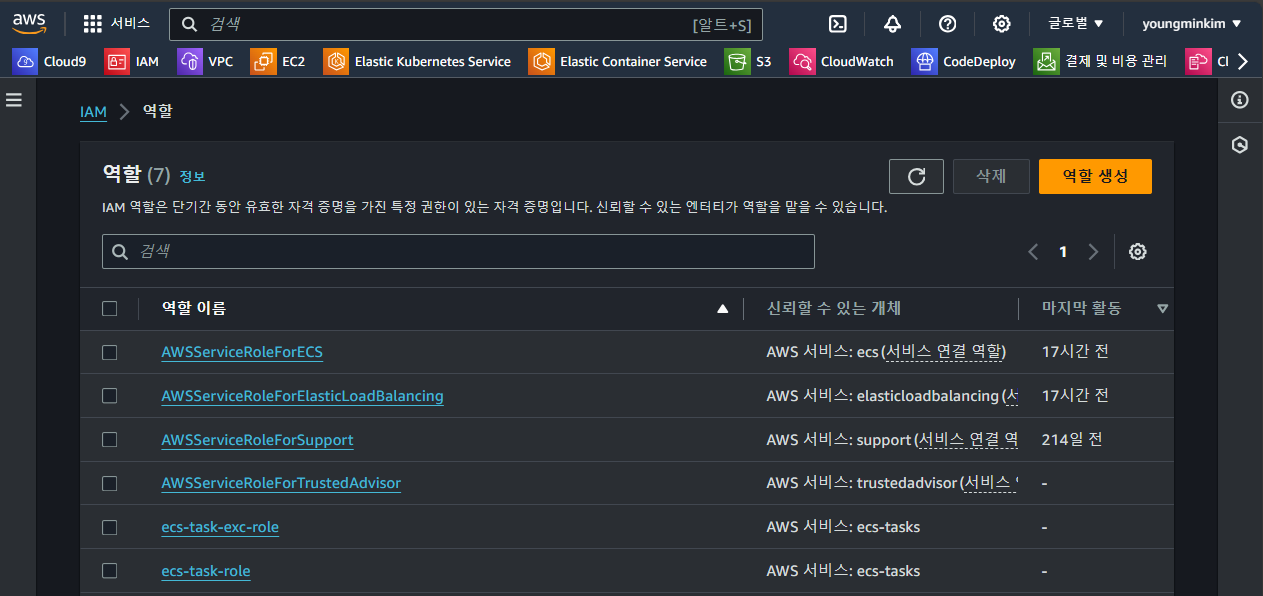1263x596 pixels.
Task: Click 17시간 전 in the AWSServiceRoleForECS row
Action: (x=1075, y=352)
